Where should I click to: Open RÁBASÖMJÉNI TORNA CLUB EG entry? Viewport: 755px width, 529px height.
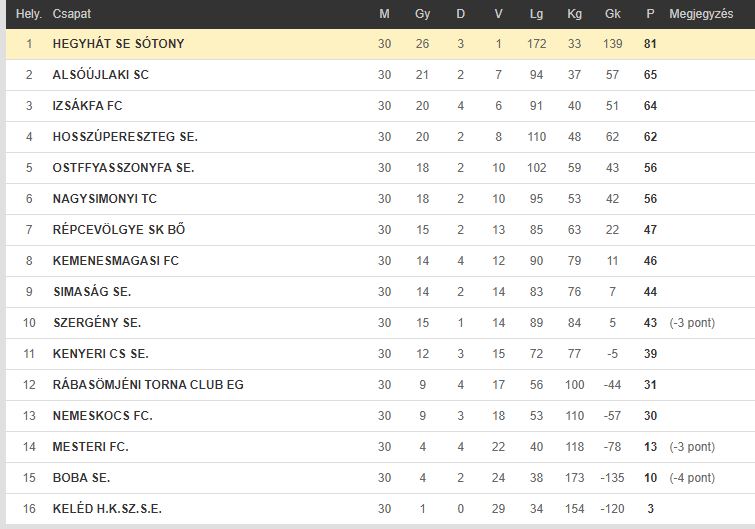click(148, 385)
